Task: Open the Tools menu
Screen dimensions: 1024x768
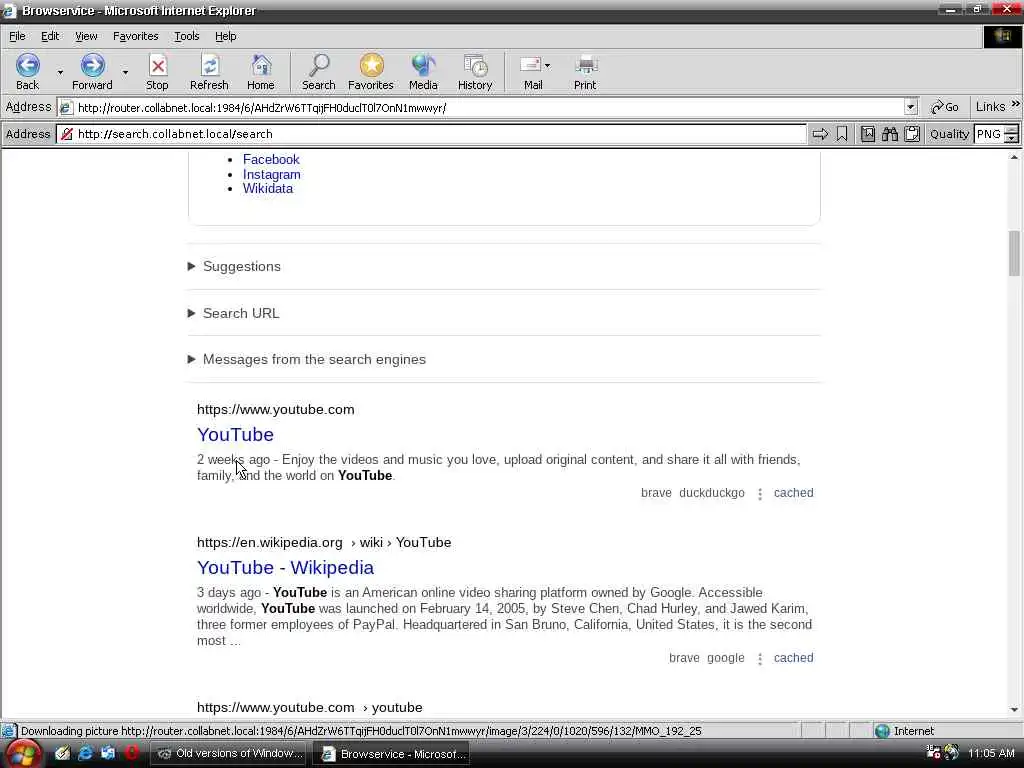Action: point(186,37)
